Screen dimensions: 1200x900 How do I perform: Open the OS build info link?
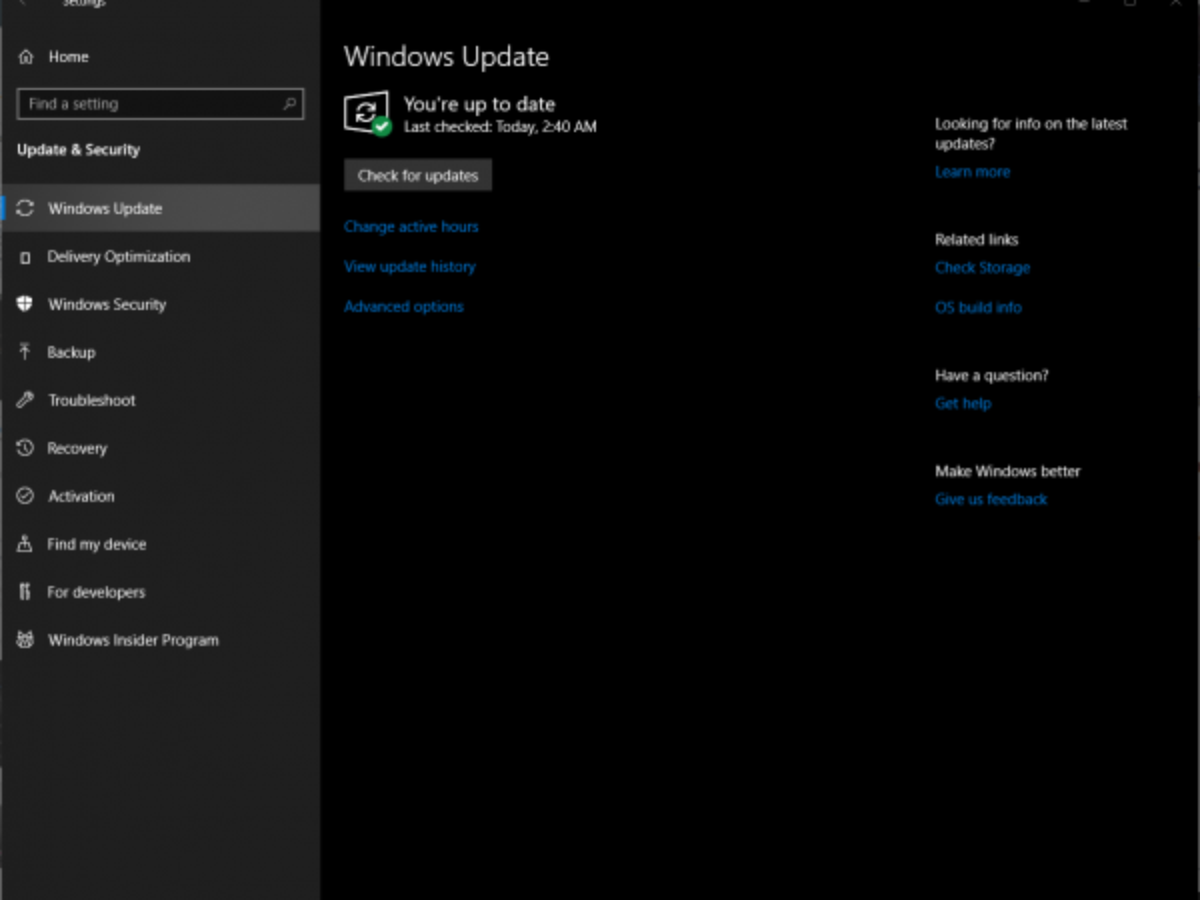(x=978, y=308)
